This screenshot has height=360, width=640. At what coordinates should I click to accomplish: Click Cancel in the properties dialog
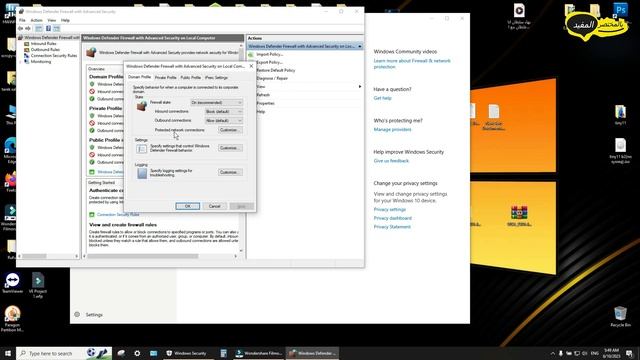pyautogui.click(x=215, y=206)
